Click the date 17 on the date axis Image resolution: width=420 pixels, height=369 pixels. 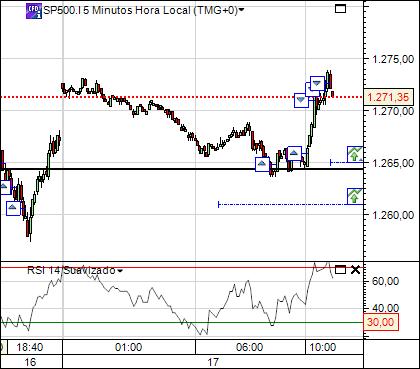(213, 362)
